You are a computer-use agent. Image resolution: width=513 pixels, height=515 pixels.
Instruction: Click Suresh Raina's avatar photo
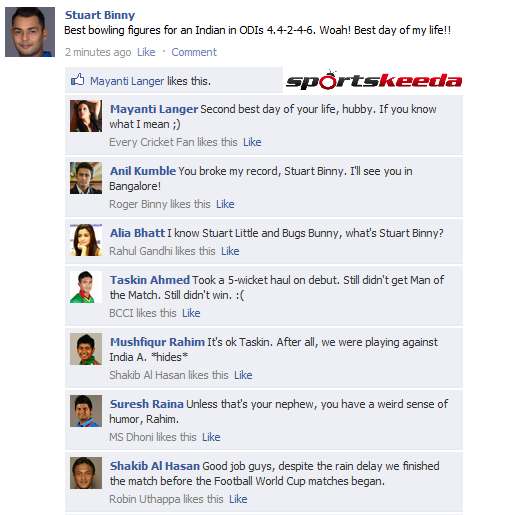(x=86, y=411)
